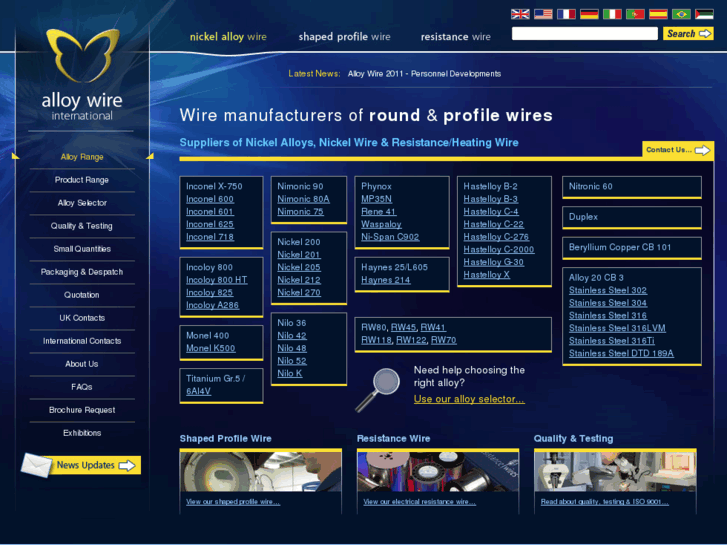The width and height of the screenshot is (727, 545).
Task: Click the Contact Us button
Action: 678,150
